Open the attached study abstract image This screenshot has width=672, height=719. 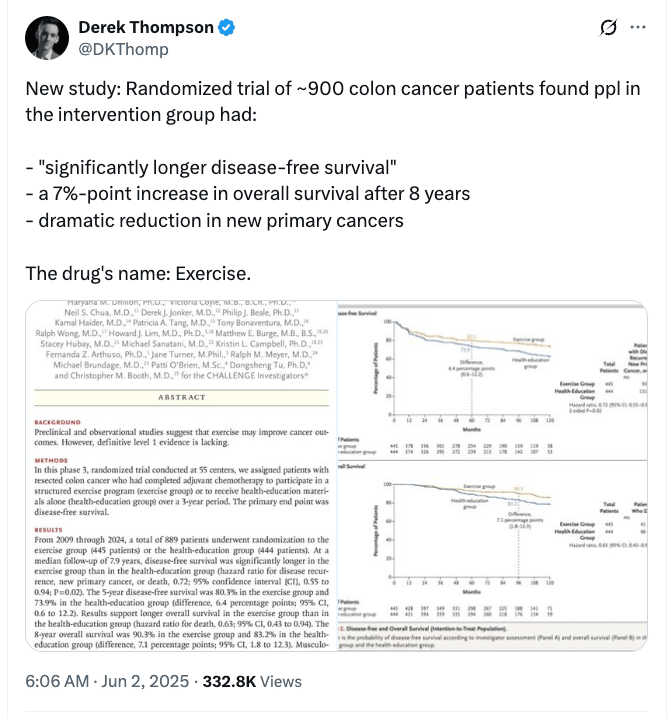[x=182, y=476]
